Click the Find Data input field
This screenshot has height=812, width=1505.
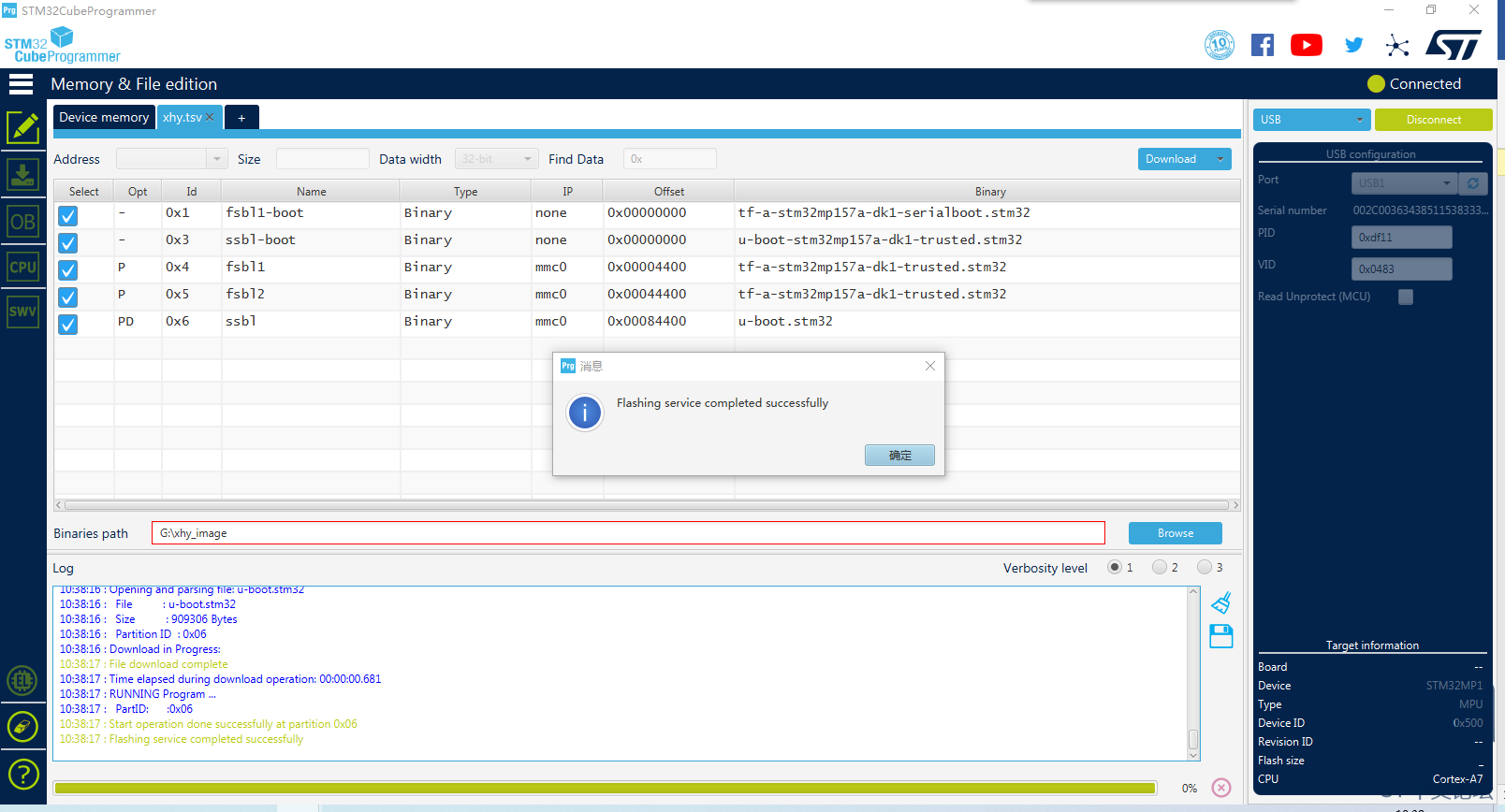coord(670,159)
